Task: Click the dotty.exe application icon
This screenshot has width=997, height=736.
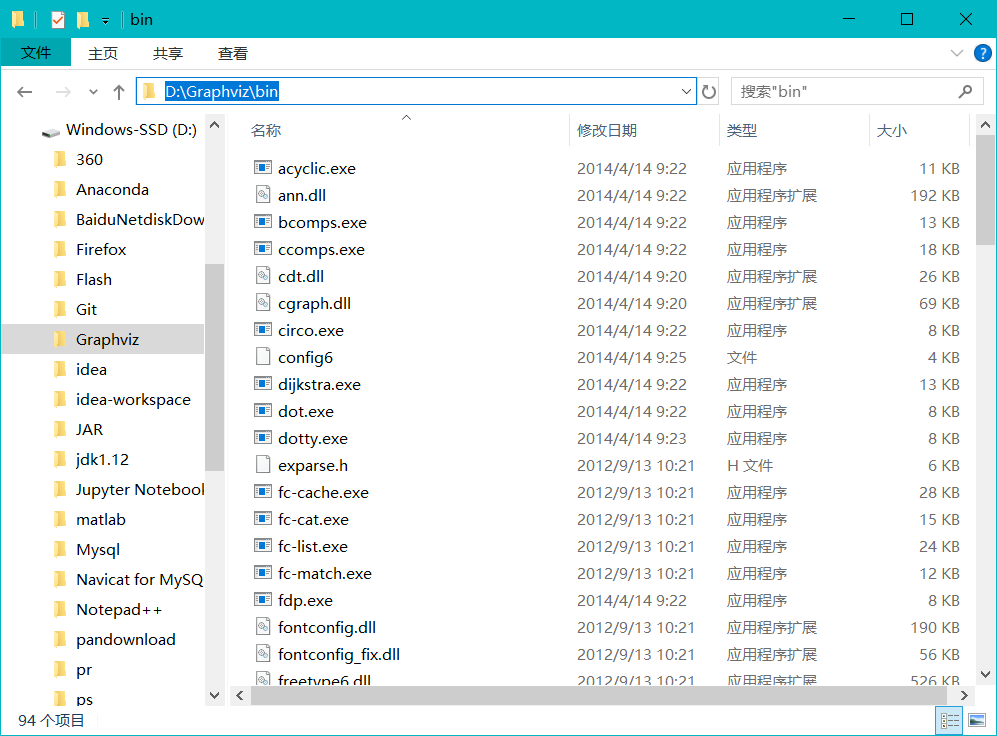Action: (263, 437)
